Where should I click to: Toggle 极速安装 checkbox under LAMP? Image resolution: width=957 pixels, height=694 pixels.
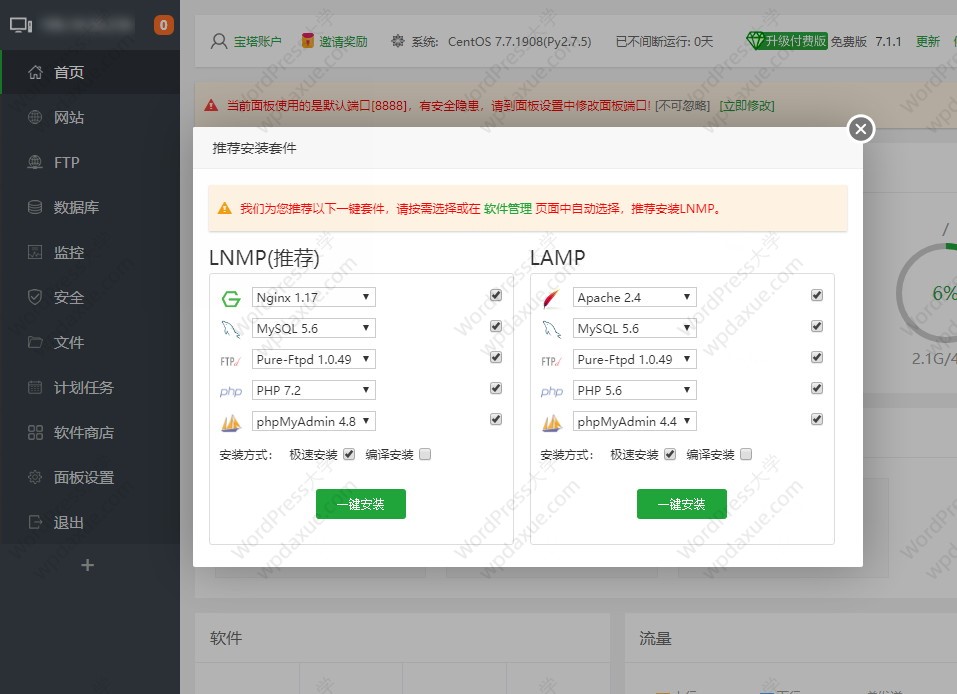click(670, 454)
